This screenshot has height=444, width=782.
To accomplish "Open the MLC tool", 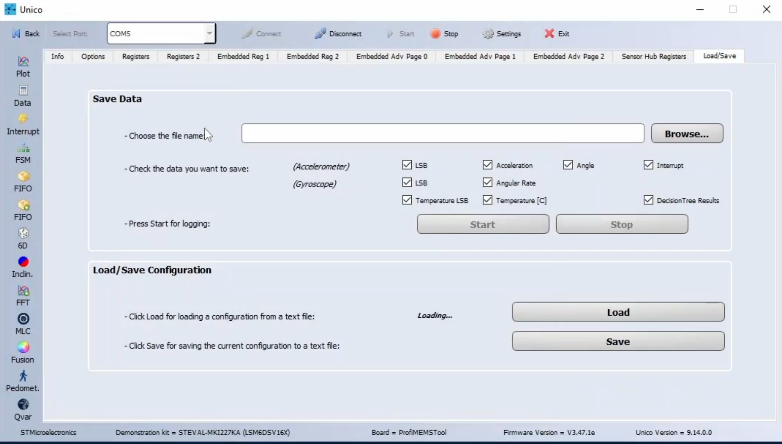I will [x=23, y=324].
